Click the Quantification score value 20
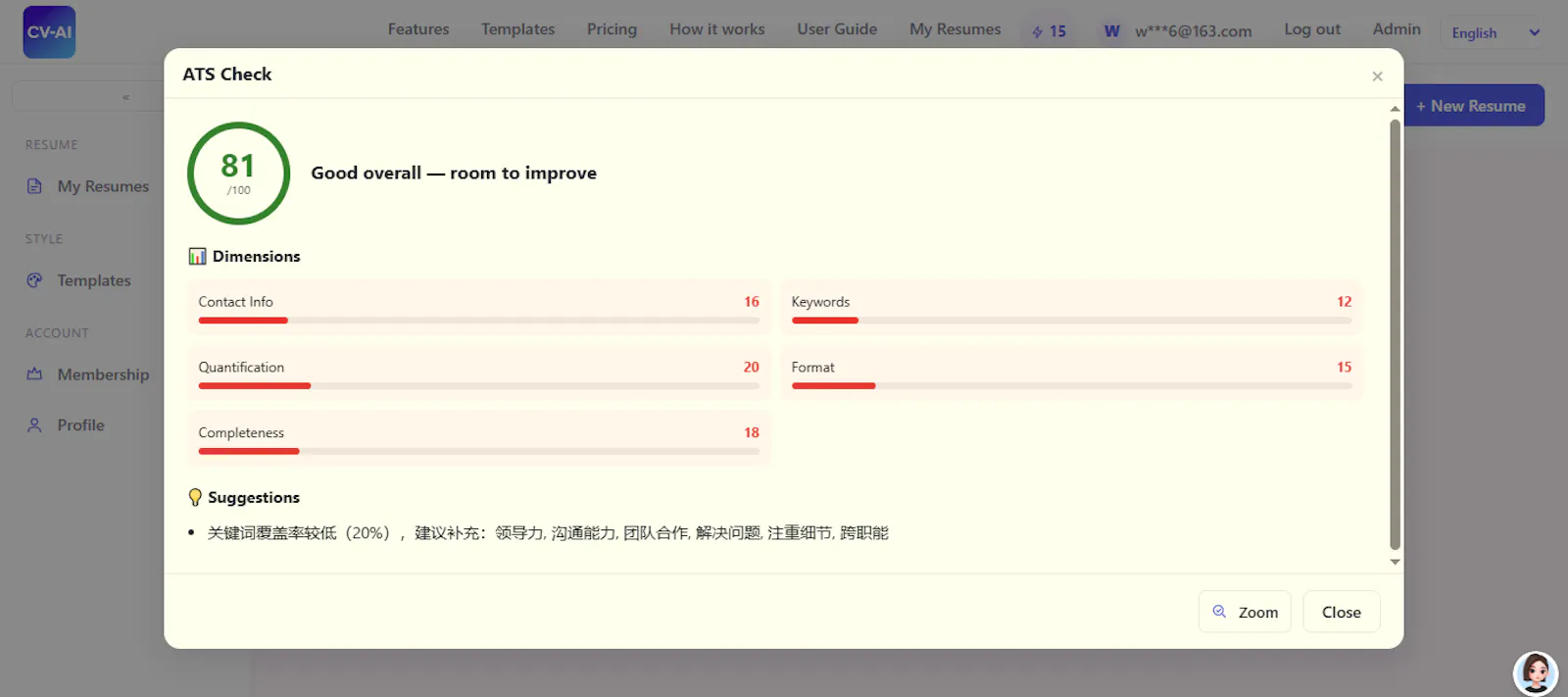Viewport: 1568px width, 697px height. [751, 367]
